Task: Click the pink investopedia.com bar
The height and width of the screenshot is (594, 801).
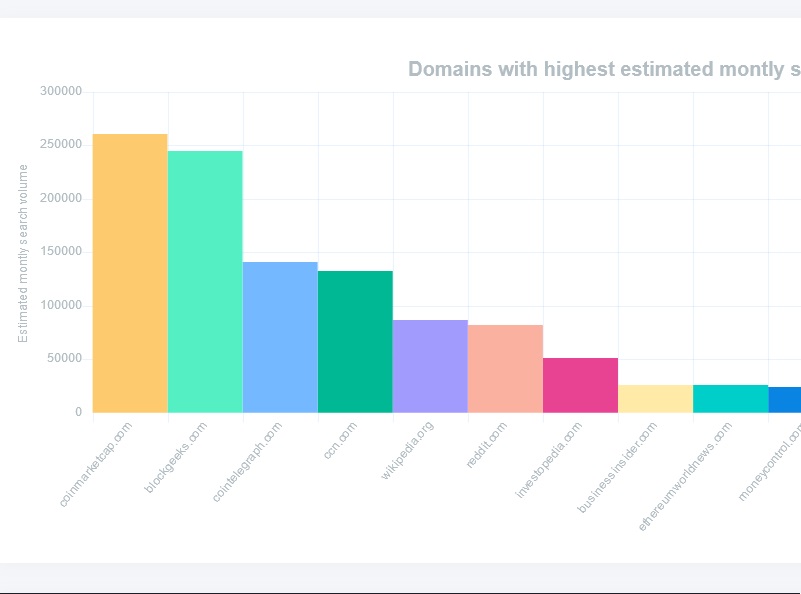Action: pos(581,385)
